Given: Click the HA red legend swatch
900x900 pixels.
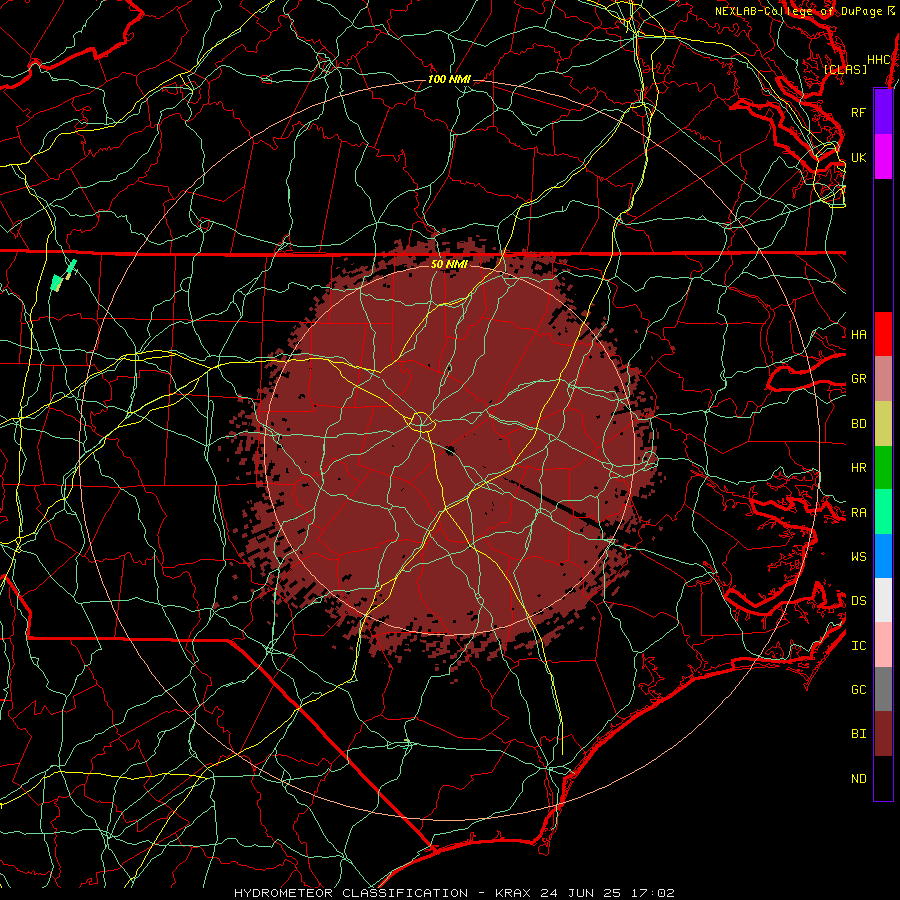Looking at the screenshot, I should click(883, 334).
